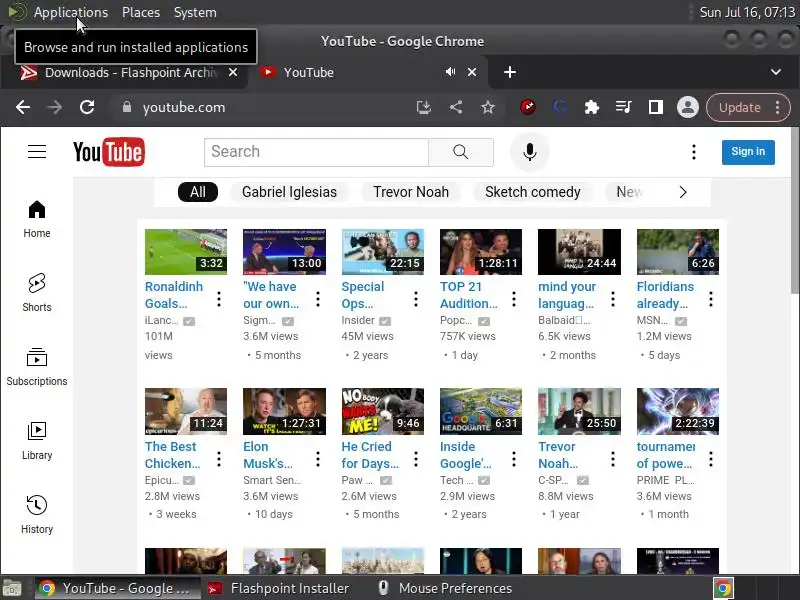This screenshot has width=800, height=600.
Task: Click the show desktop icon in taskbar
Action: coord(11,589)
